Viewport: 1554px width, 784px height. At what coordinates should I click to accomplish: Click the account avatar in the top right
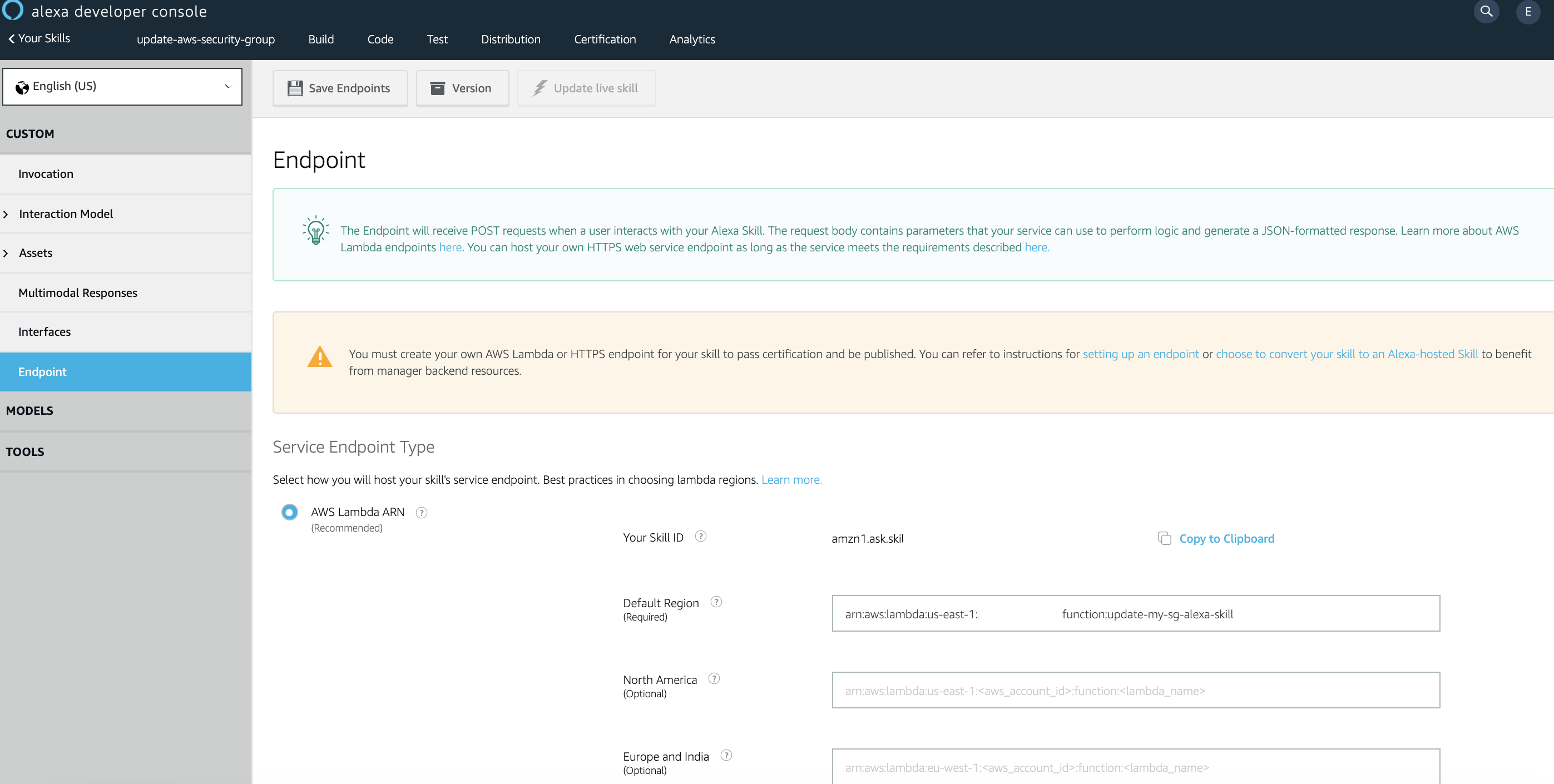tap(1528, 11)
